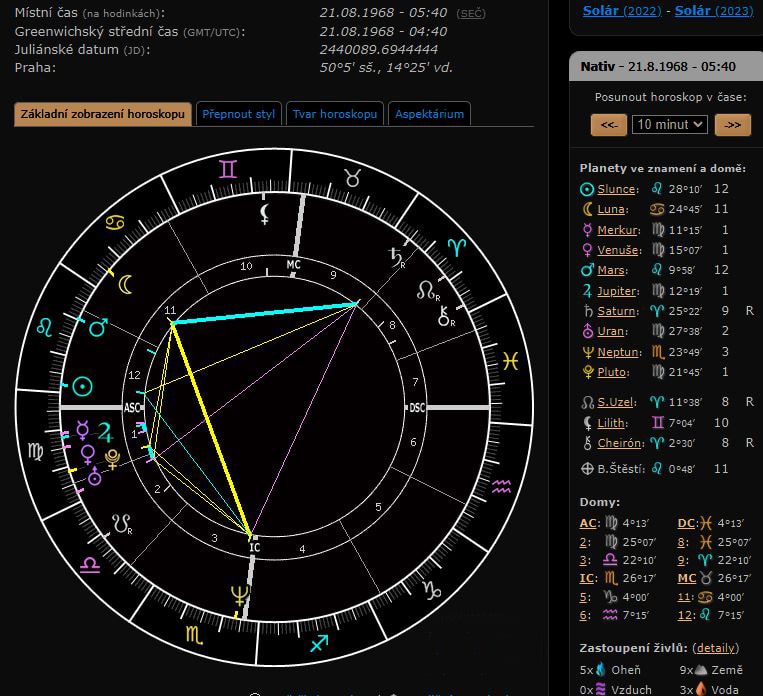Screen dimensions: 763x696
Task: Click the Uranus symbol icon next to Uran
Action: 588,331
